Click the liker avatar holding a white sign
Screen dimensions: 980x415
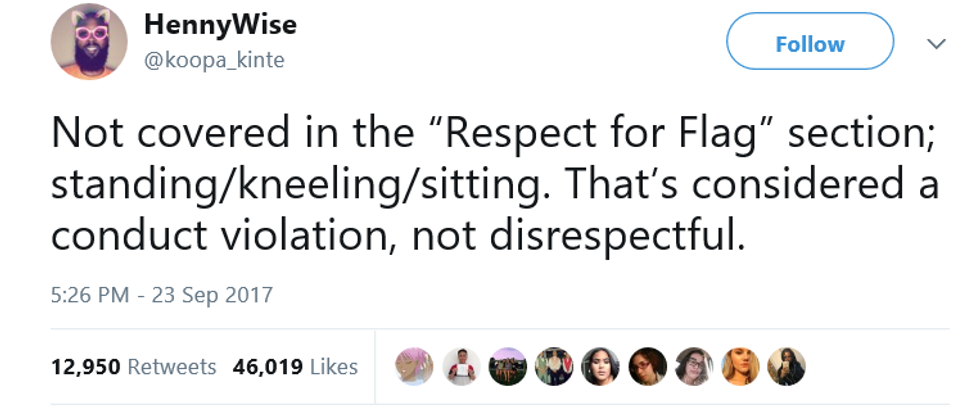pos(461,367)
